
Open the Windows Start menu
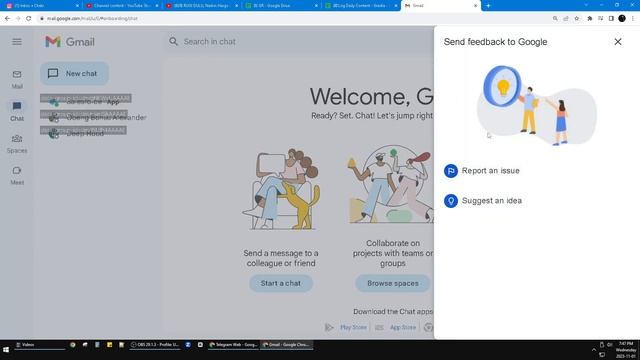pos(6,350)
